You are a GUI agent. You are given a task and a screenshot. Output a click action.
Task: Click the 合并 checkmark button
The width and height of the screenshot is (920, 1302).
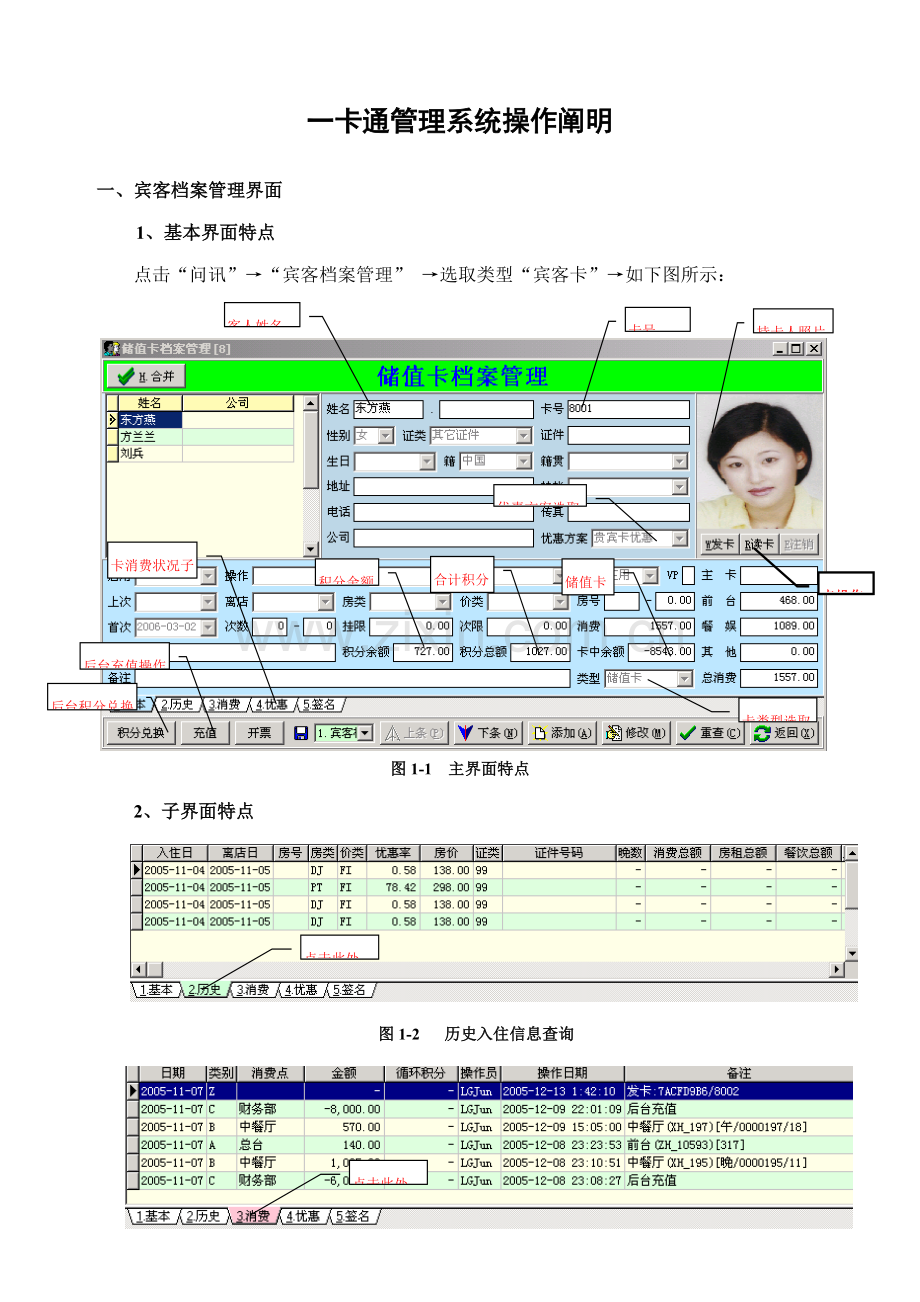point(146,376)
